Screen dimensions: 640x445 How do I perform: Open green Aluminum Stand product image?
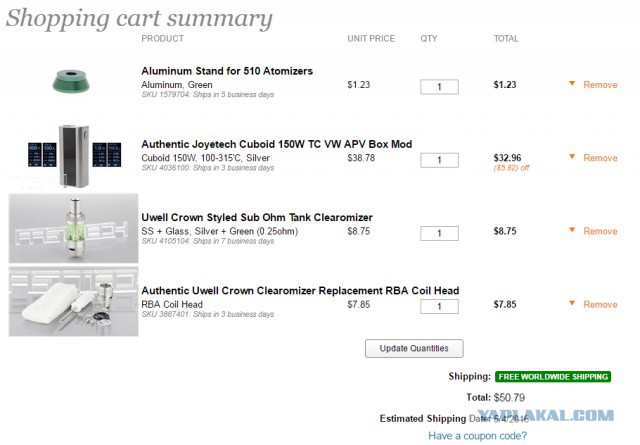tap(71, 81)
